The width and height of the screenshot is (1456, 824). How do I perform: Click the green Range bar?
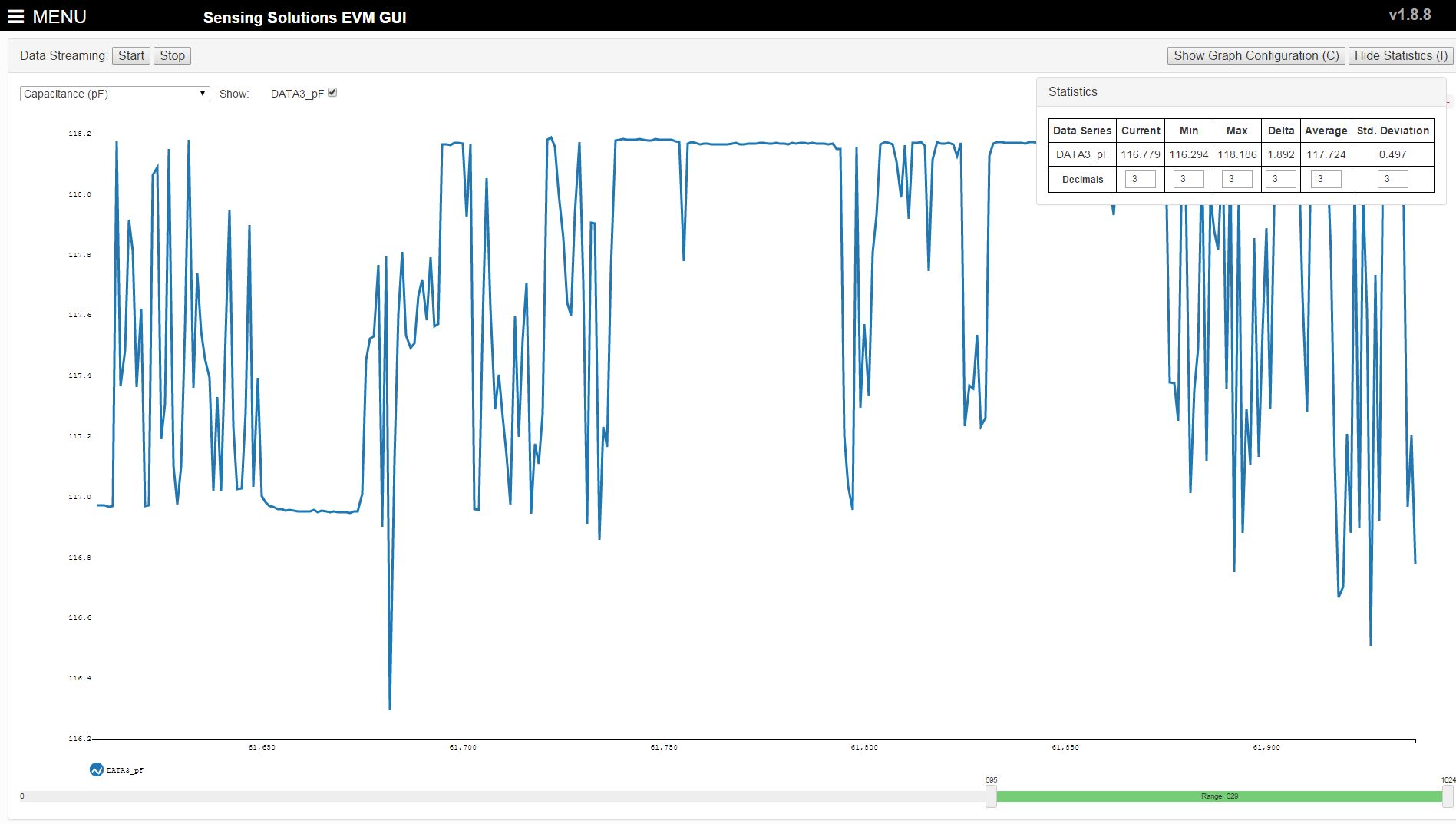coord(1219,796)
